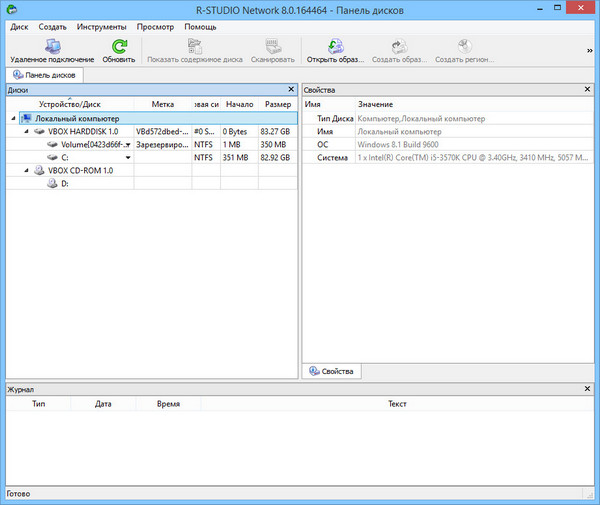Close the Диски panel
This screenshot has height=505, width=600.
pos(292,90)
